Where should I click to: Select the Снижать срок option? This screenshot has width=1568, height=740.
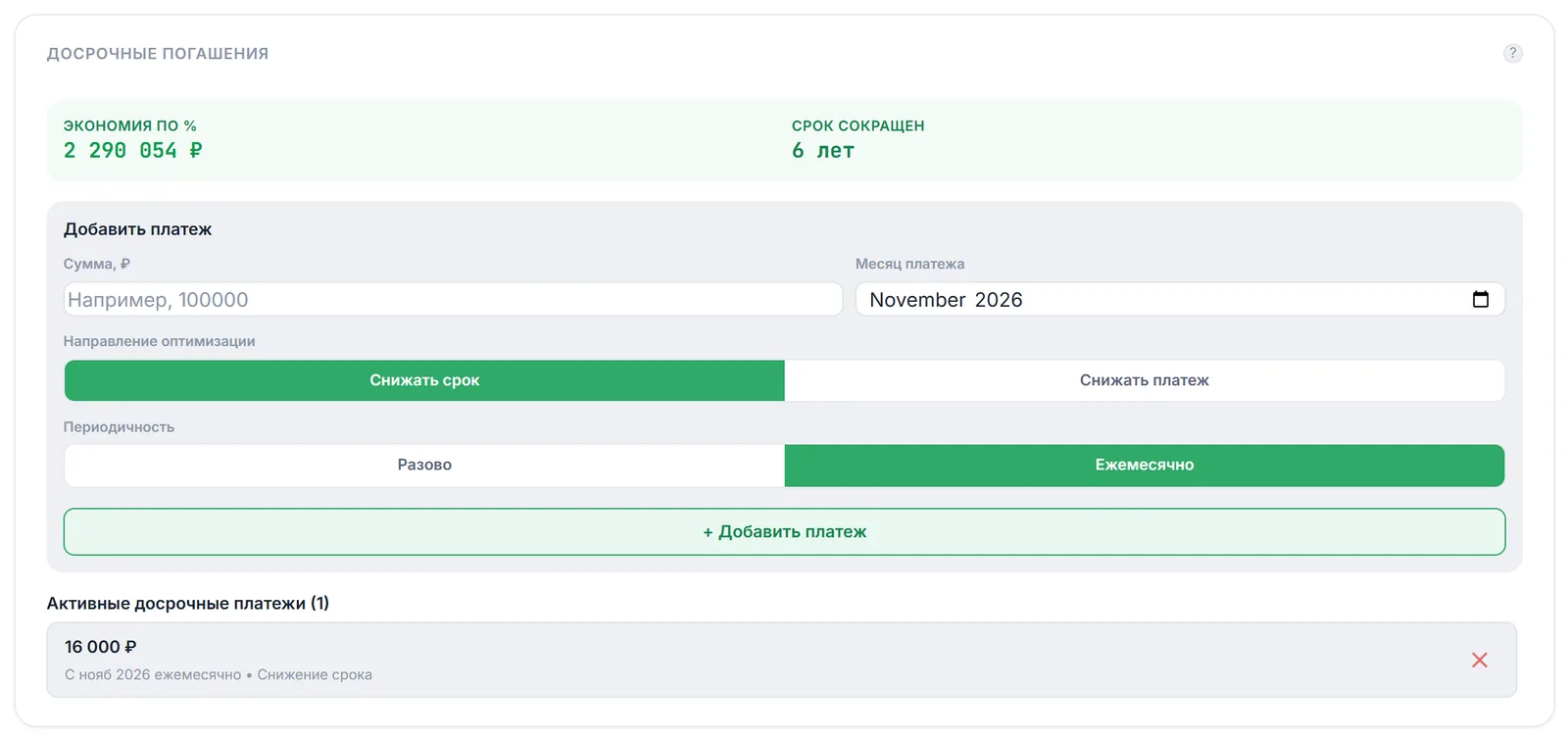coord(424,380)
